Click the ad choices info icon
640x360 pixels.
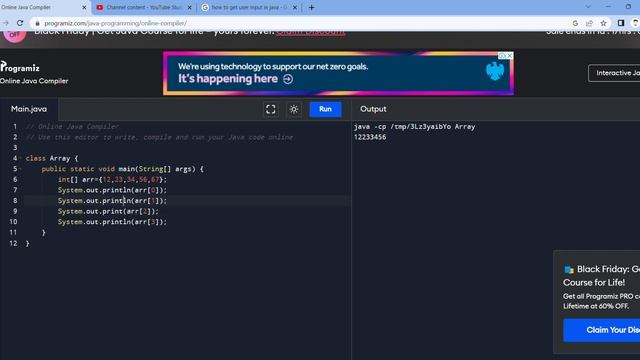pyautogui.click(x=502, y=56)
